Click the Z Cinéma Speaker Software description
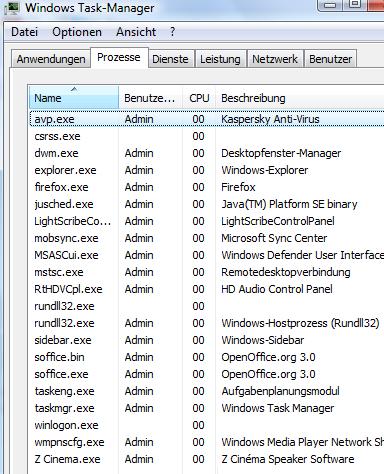 pyautogui.click(x=288, y=459)
